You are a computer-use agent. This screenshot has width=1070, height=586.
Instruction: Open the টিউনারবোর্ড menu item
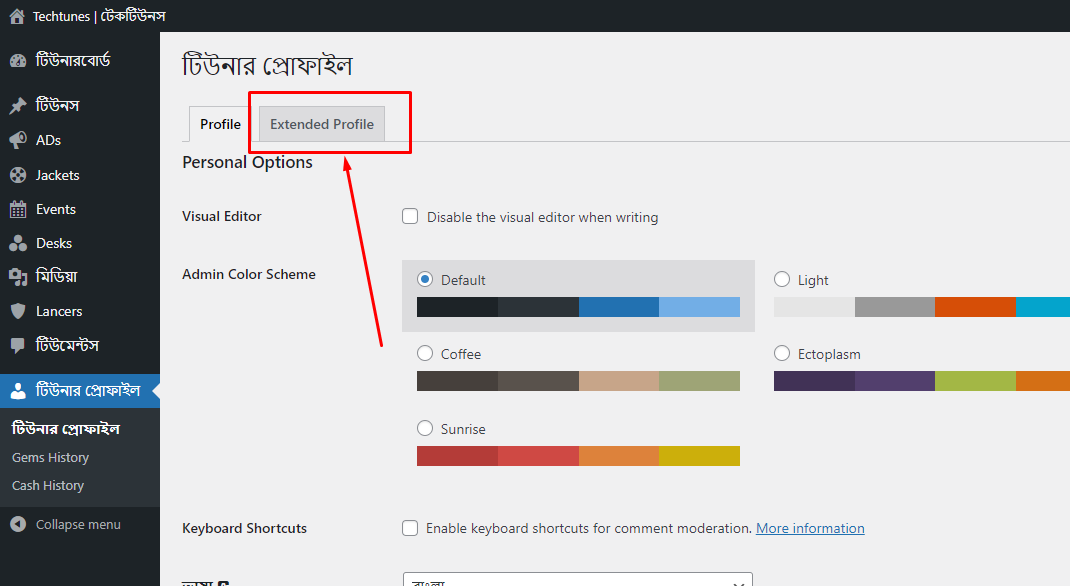73,61
